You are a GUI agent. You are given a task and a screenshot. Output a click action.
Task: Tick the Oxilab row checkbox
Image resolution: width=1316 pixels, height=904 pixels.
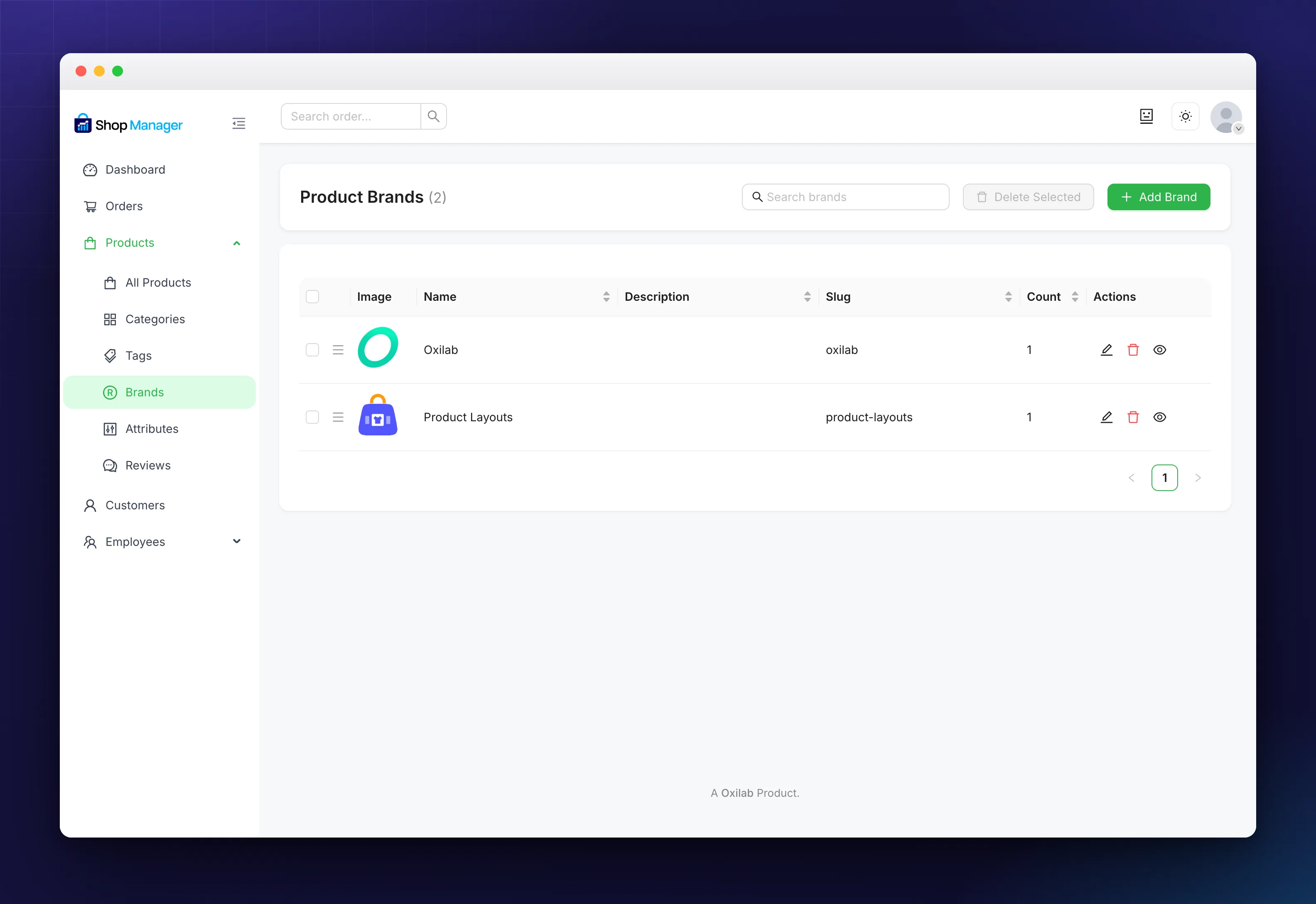pyautogui.click(x=312, y=350)
